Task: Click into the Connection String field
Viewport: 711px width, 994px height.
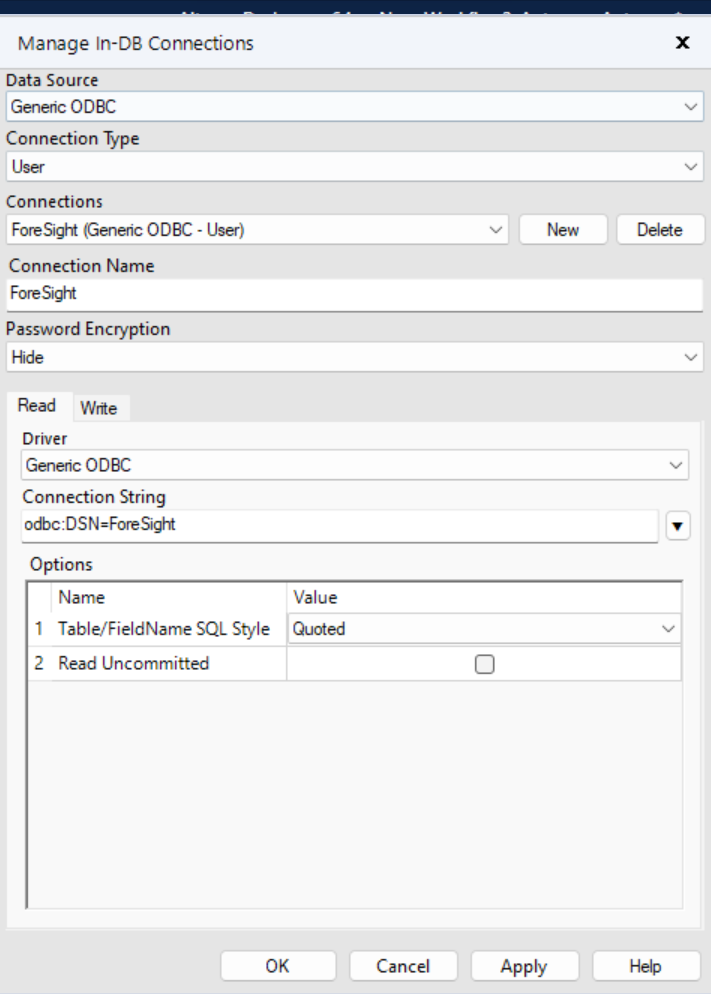Action: click(x=339, y=524)
